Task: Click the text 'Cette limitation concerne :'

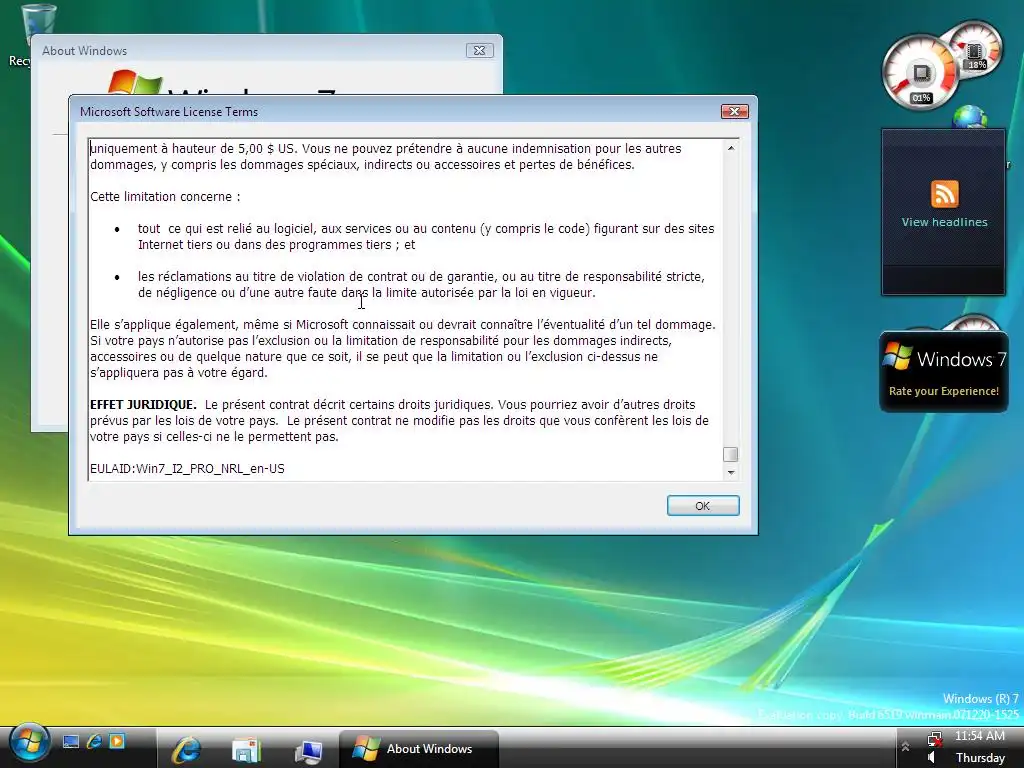Action: coord(165,197)
